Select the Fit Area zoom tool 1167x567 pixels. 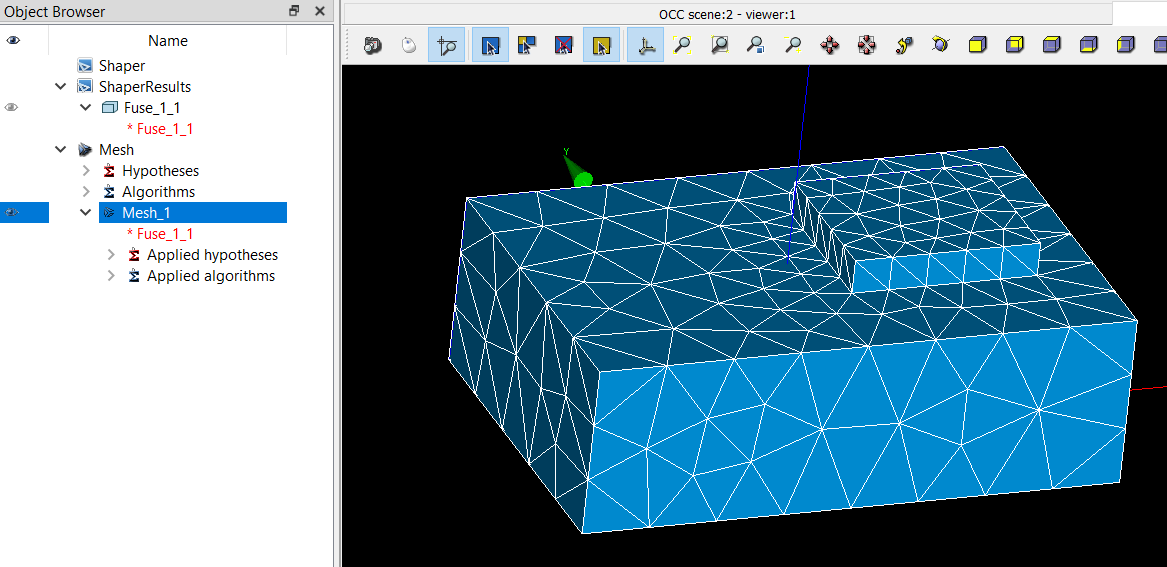(719, 45)
